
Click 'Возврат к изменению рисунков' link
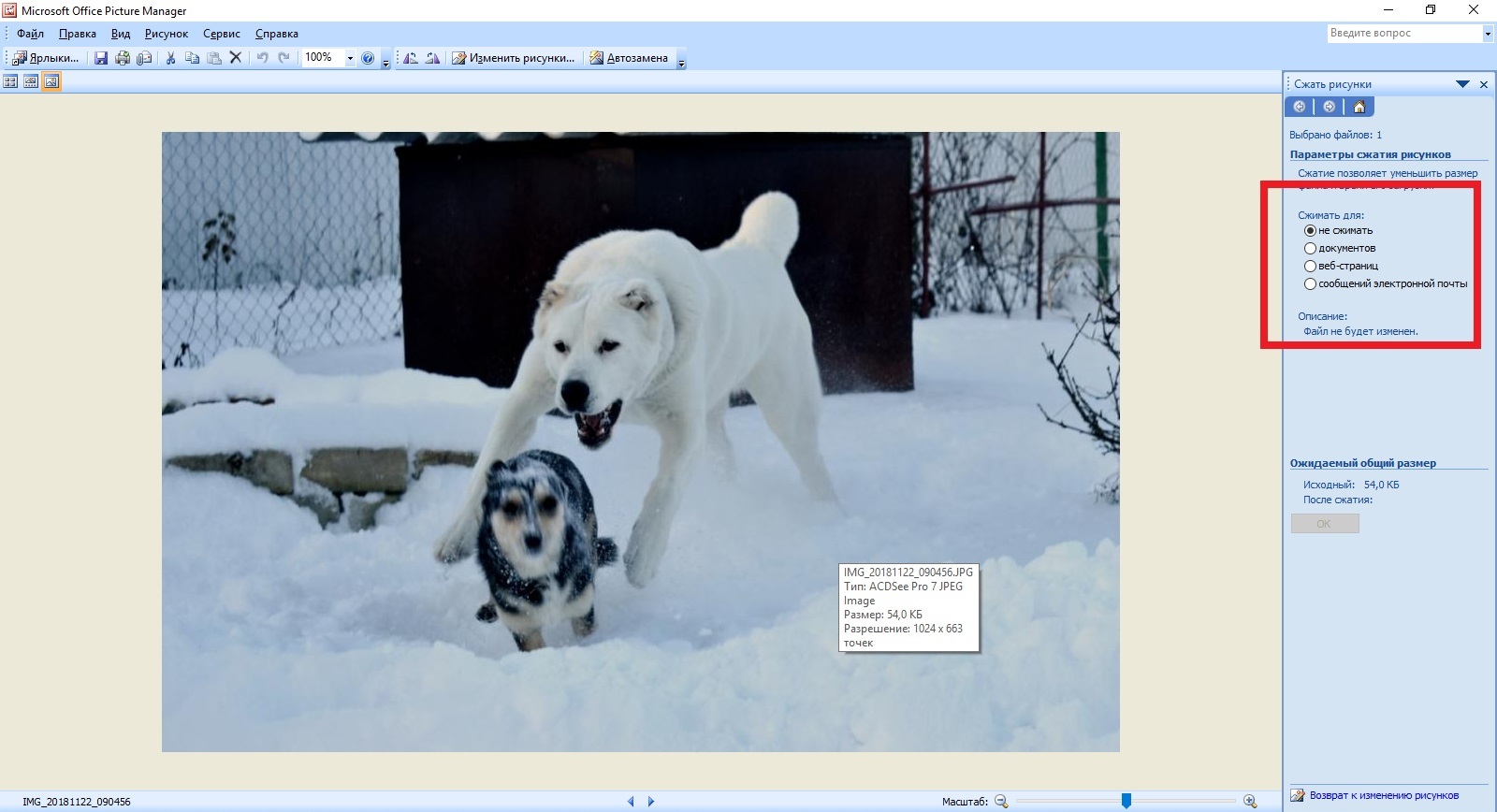[1383, 795]
